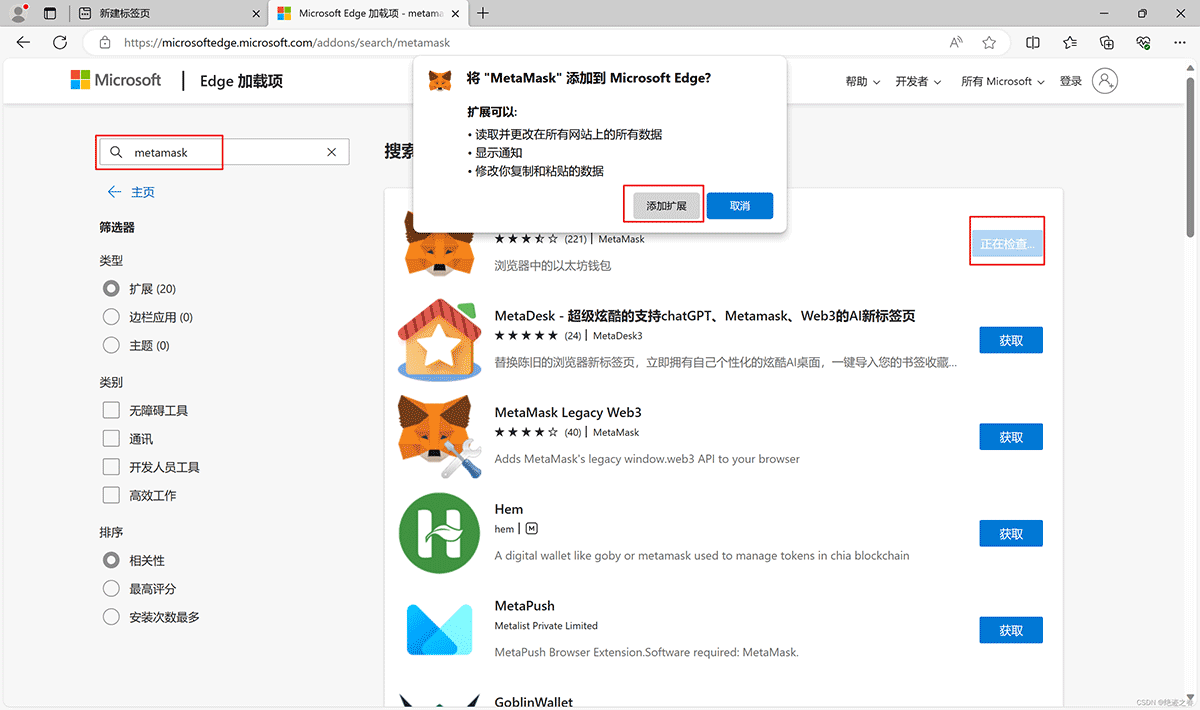Image resolution: width=1200 pixels, height=710 pixels.
Task: Select the 边栏应用 (0) radio button
Action: click(111, 317)
